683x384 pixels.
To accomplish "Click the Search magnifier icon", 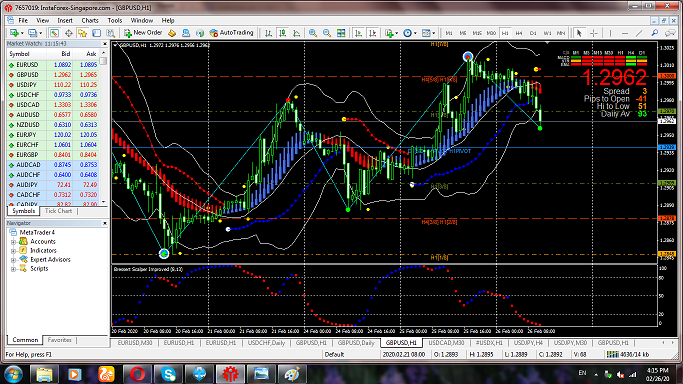I will (x=655, y=33).
